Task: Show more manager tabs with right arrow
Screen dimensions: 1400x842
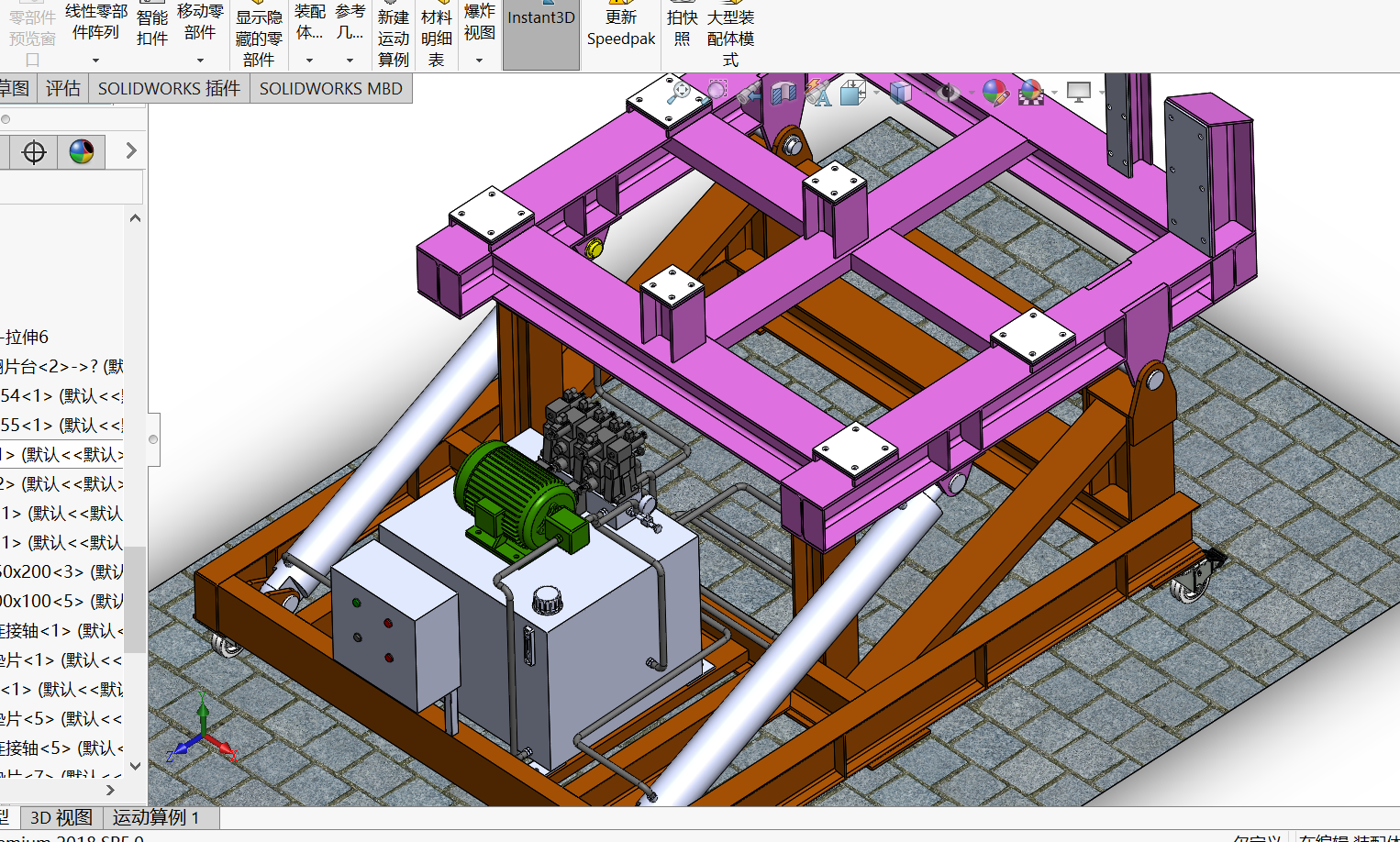Action: (130, 150)
